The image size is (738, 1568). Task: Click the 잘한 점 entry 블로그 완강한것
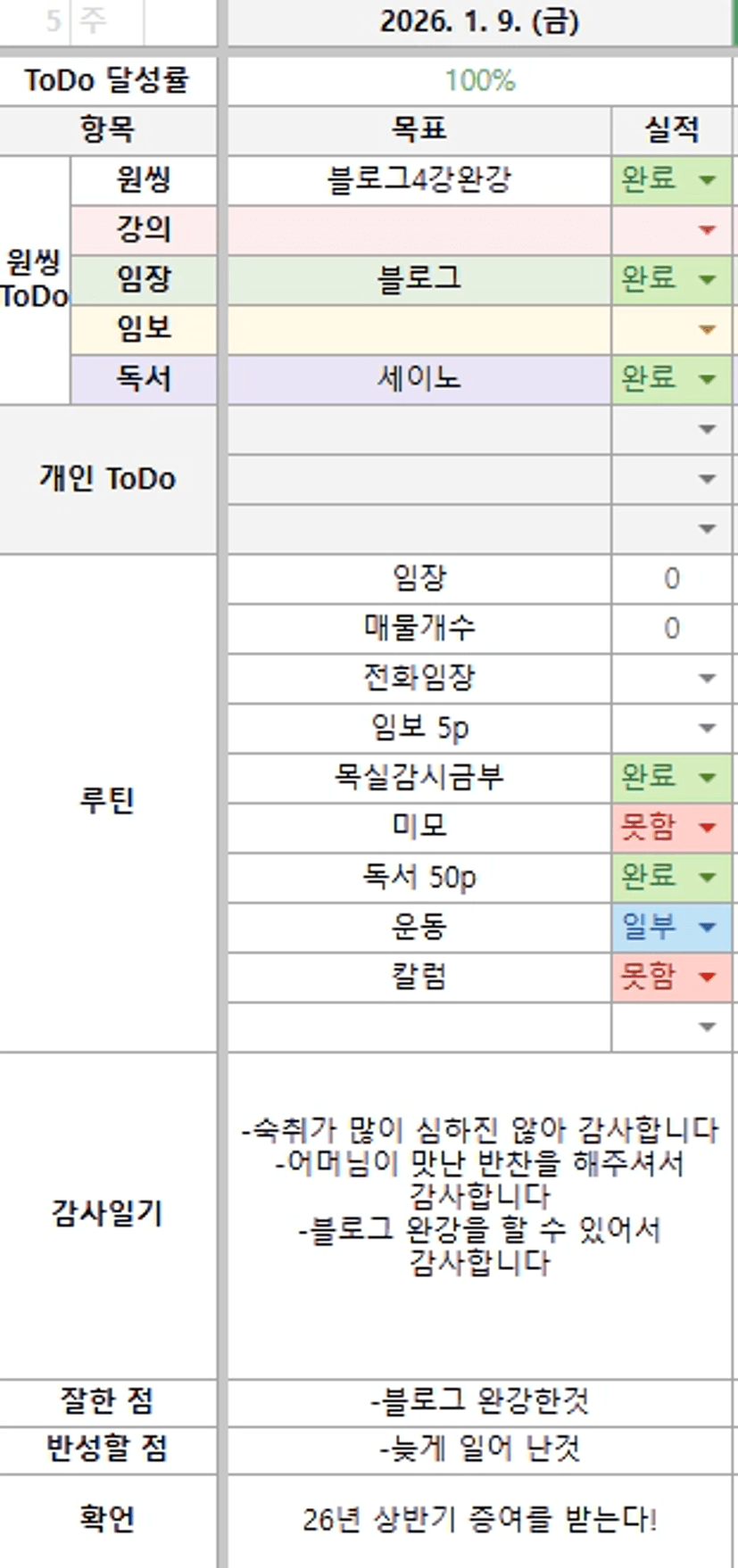pyautogui.click(x=479, y=1402)
